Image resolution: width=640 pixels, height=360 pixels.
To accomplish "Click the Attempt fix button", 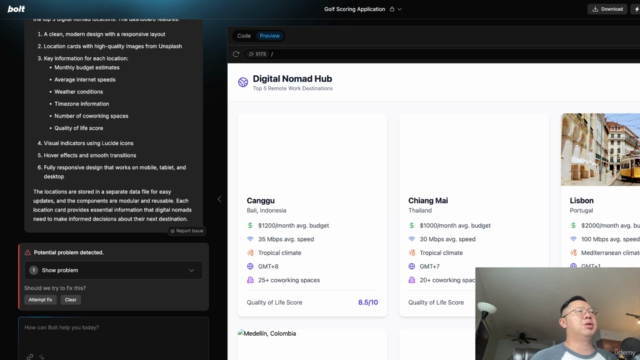I will tap(40, 300).
